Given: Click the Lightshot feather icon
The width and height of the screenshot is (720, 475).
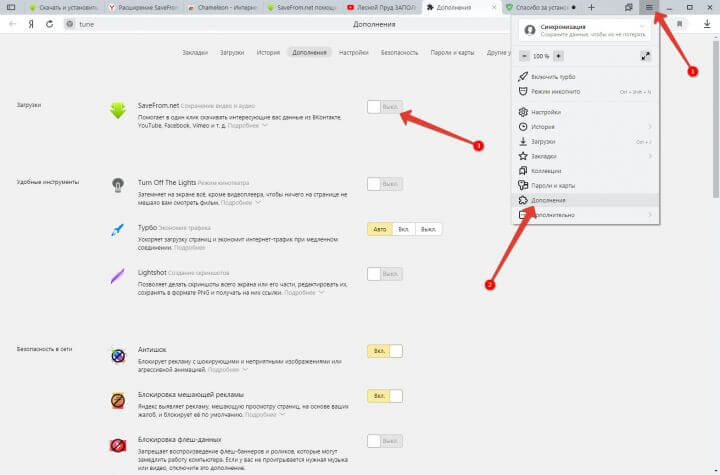Looking at the screenshot, I should point(118,276).
